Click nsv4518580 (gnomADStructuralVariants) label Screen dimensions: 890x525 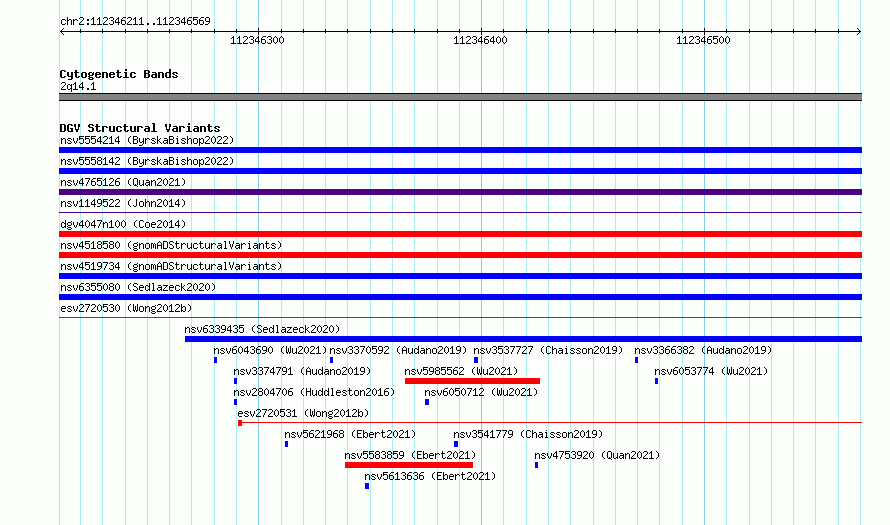pos(171,245)
